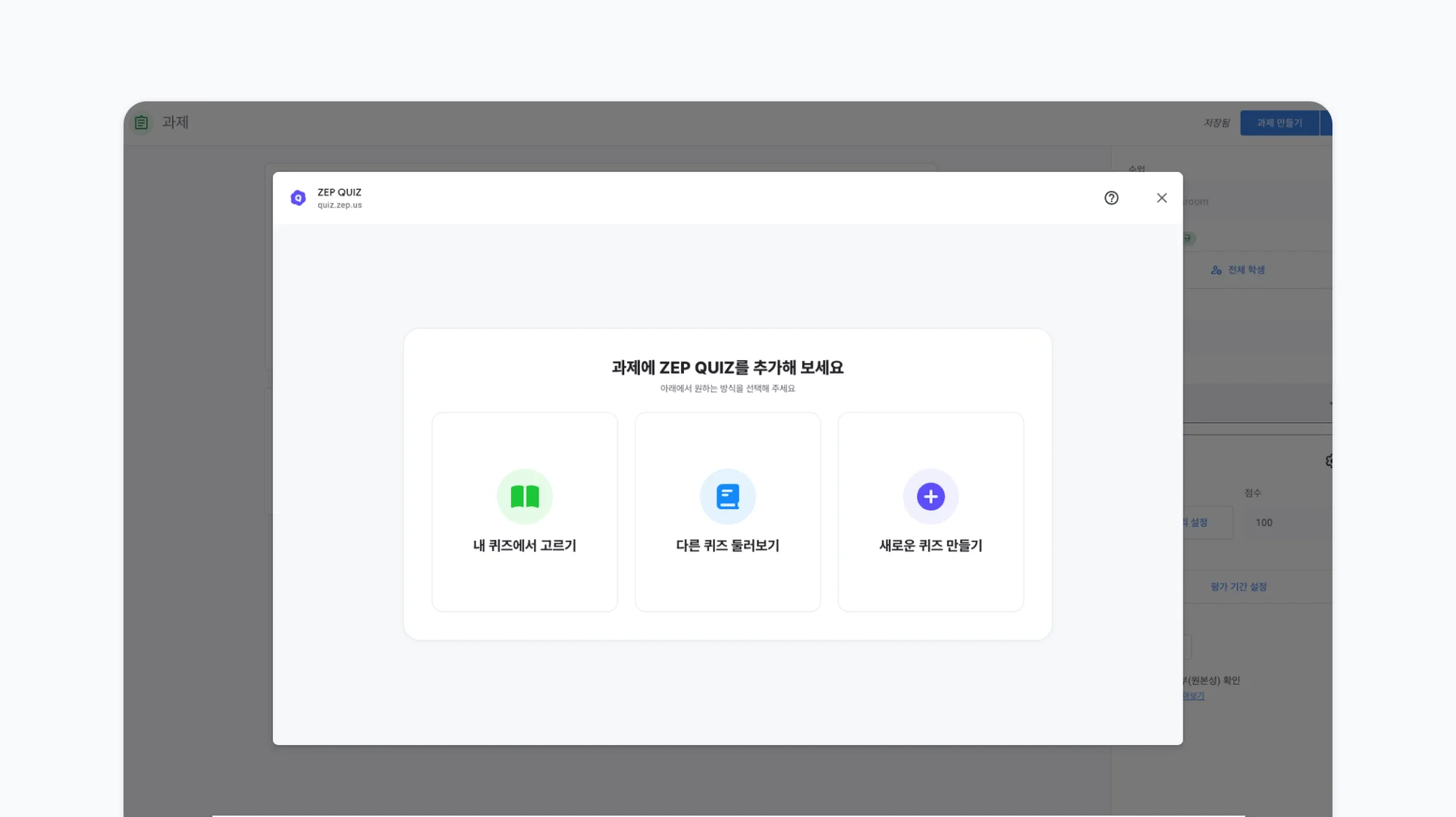Click the heading '과제에 ZEP QUIZ를 추가해 보세요'
This screenshot has width=1456, height=817.
[727, 368]
